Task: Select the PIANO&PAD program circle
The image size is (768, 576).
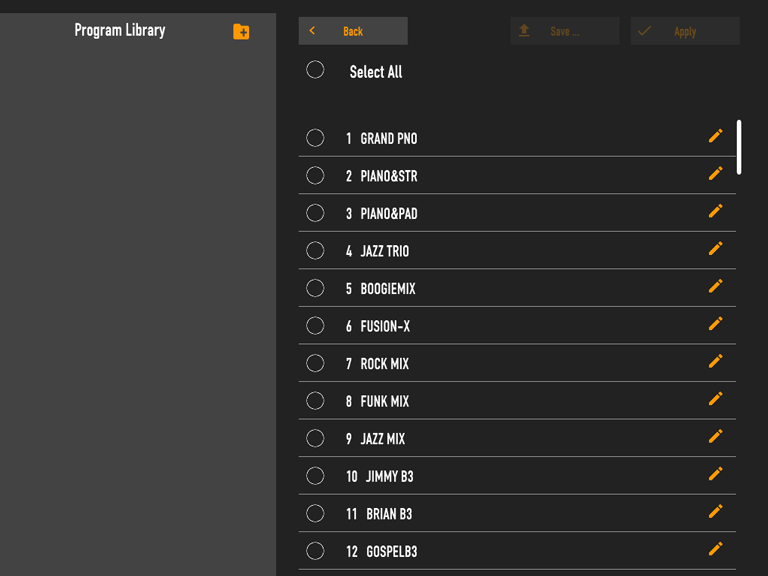Action: pos(315,213)
